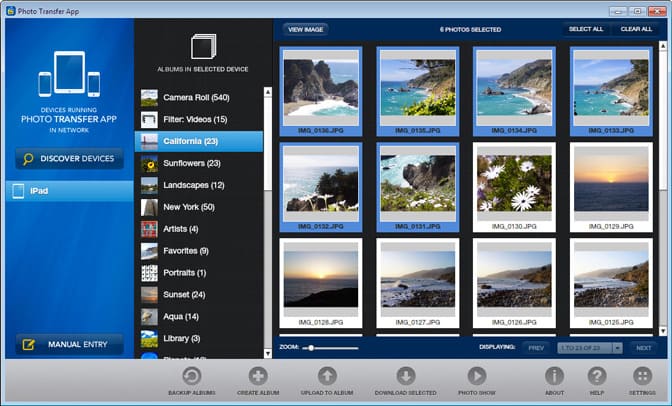Image resolution: width=672 pixels, height=406 pixels.
Task: Click the Create Album plus icon
Action: pyautogui.click(x=258, y=376)
